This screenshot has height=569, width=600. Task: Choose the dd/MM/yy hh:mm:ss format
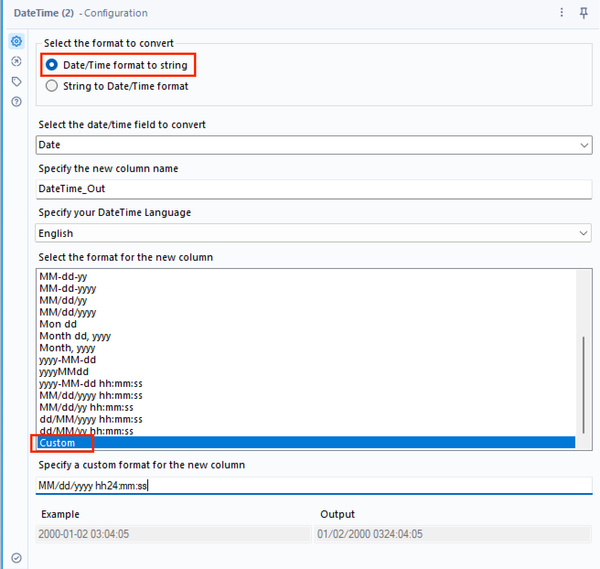point(306,431)
